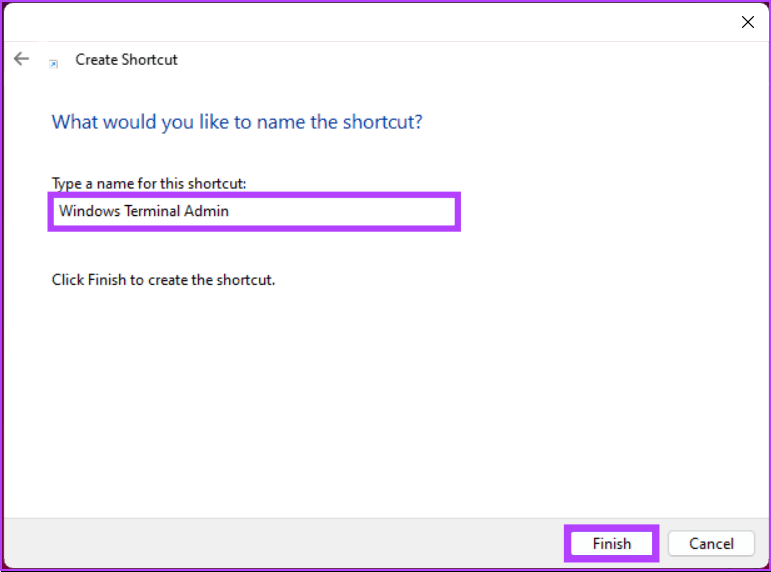771x572 pixels.
Task: Go back using the back arrow
Action: pyautogui.click(x=21, y=59)
